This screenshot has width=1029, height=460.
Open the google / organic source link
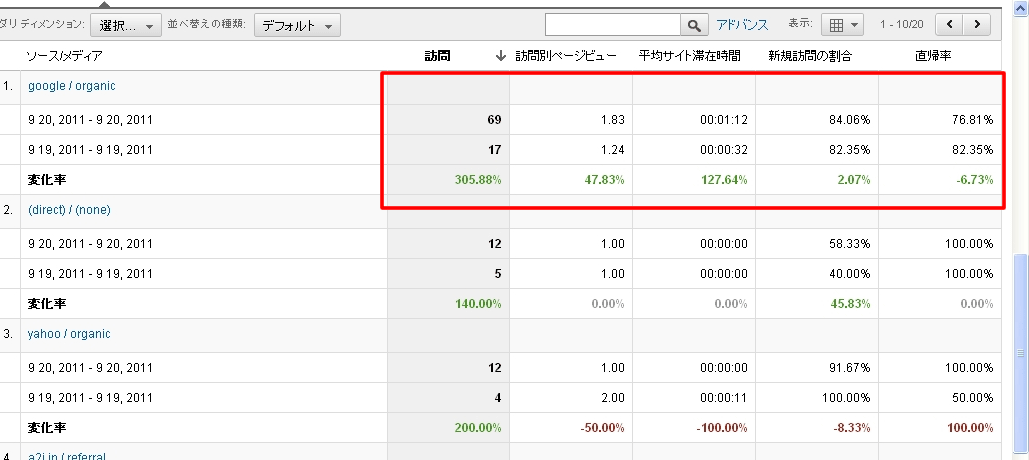coord(71,86)
